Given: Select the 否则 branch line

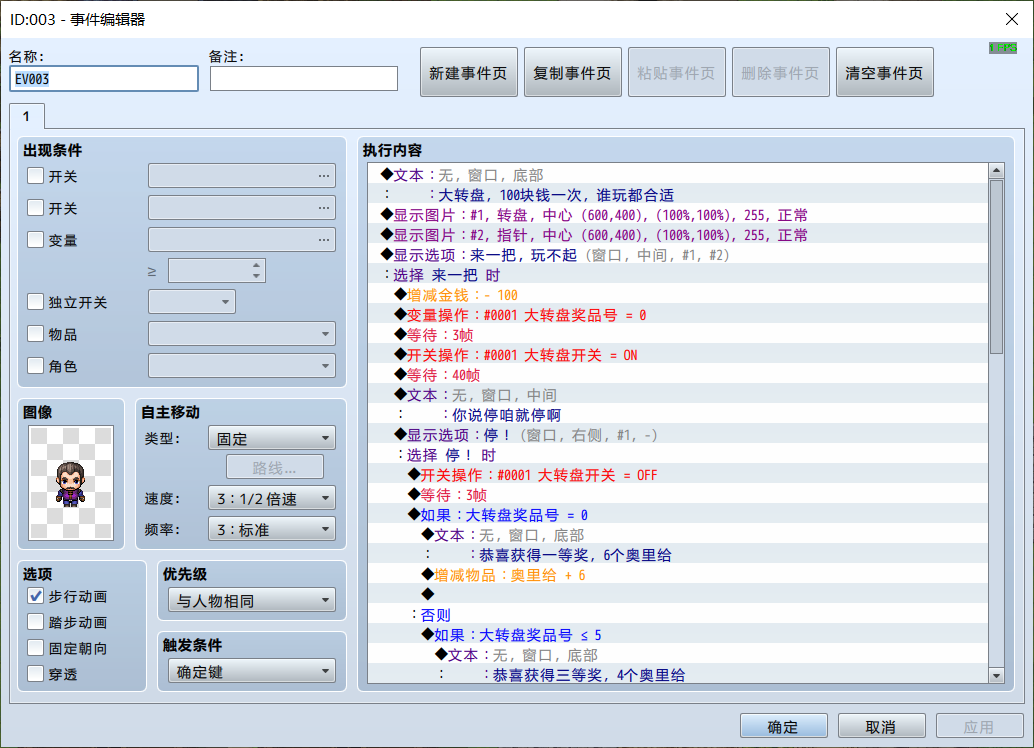Looking at the screenshot, I should 678,615.
